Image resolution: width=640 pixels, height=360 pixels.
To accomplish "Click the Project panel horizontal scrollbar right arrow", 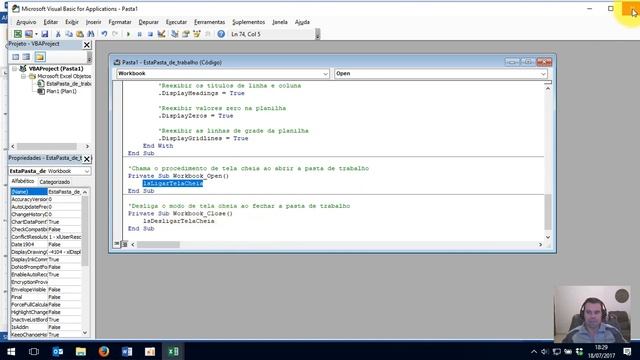I will (x=87, y=146).
